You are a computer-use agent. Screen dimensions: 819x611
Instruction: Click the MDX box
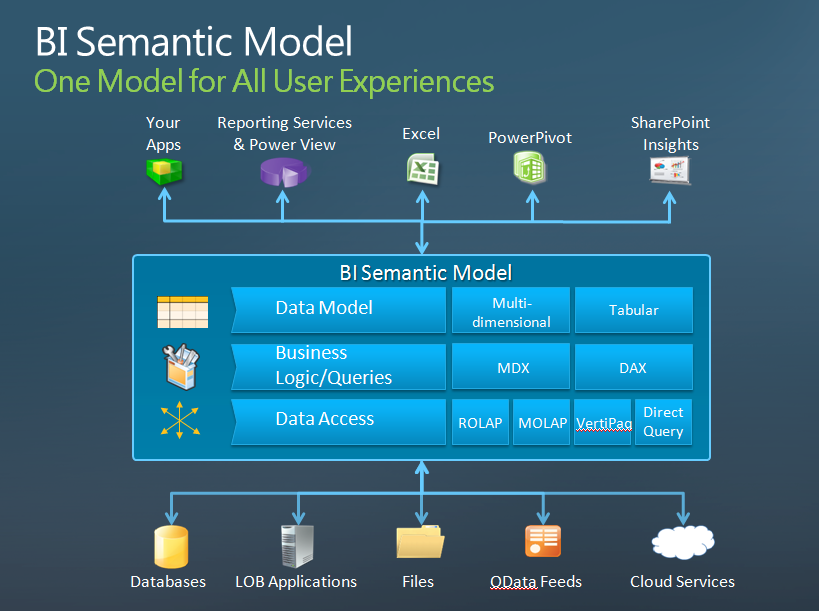tap(511, 366)
